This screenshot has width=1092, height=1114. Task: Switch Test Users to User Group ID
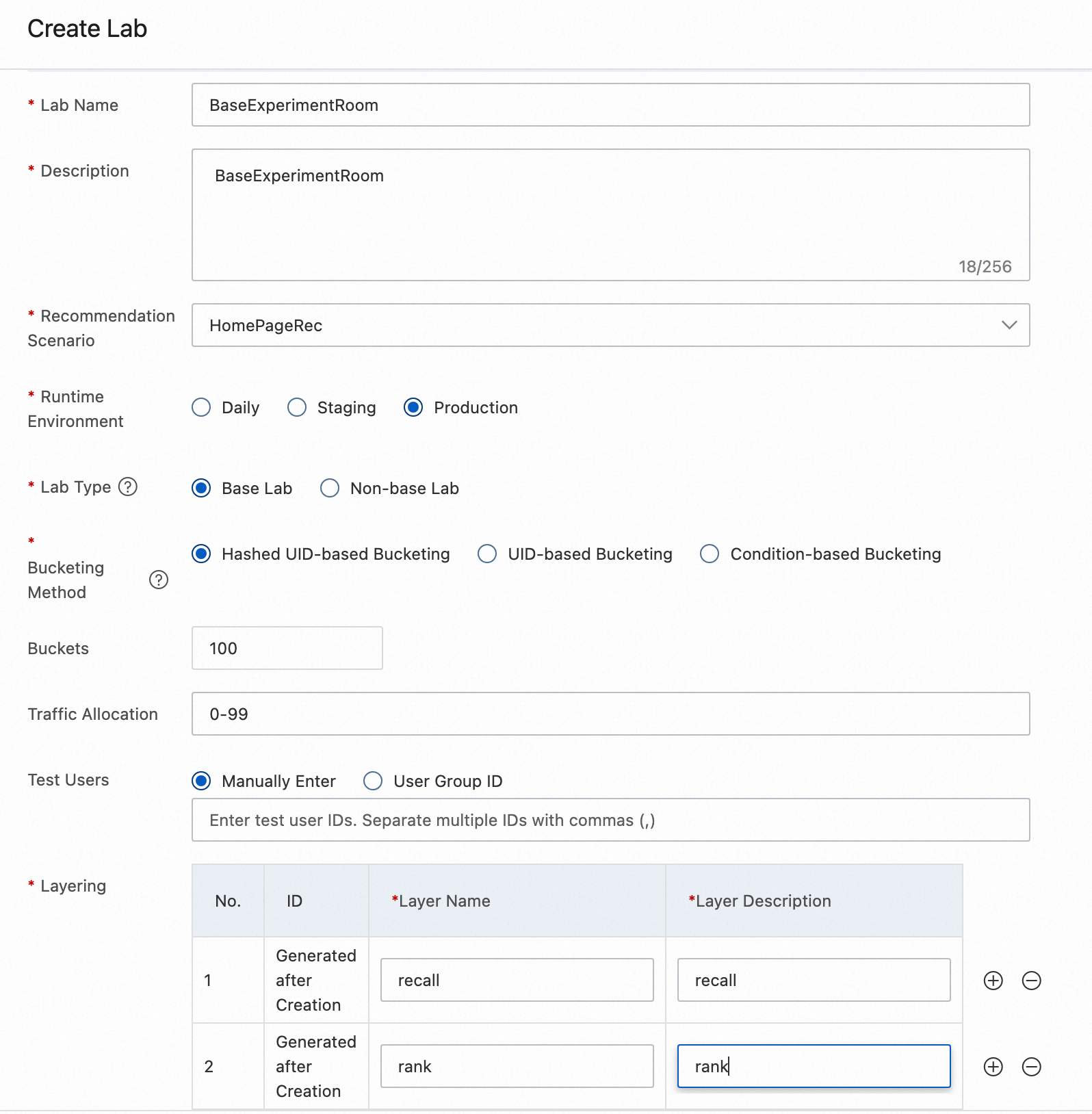coord(373,781)
